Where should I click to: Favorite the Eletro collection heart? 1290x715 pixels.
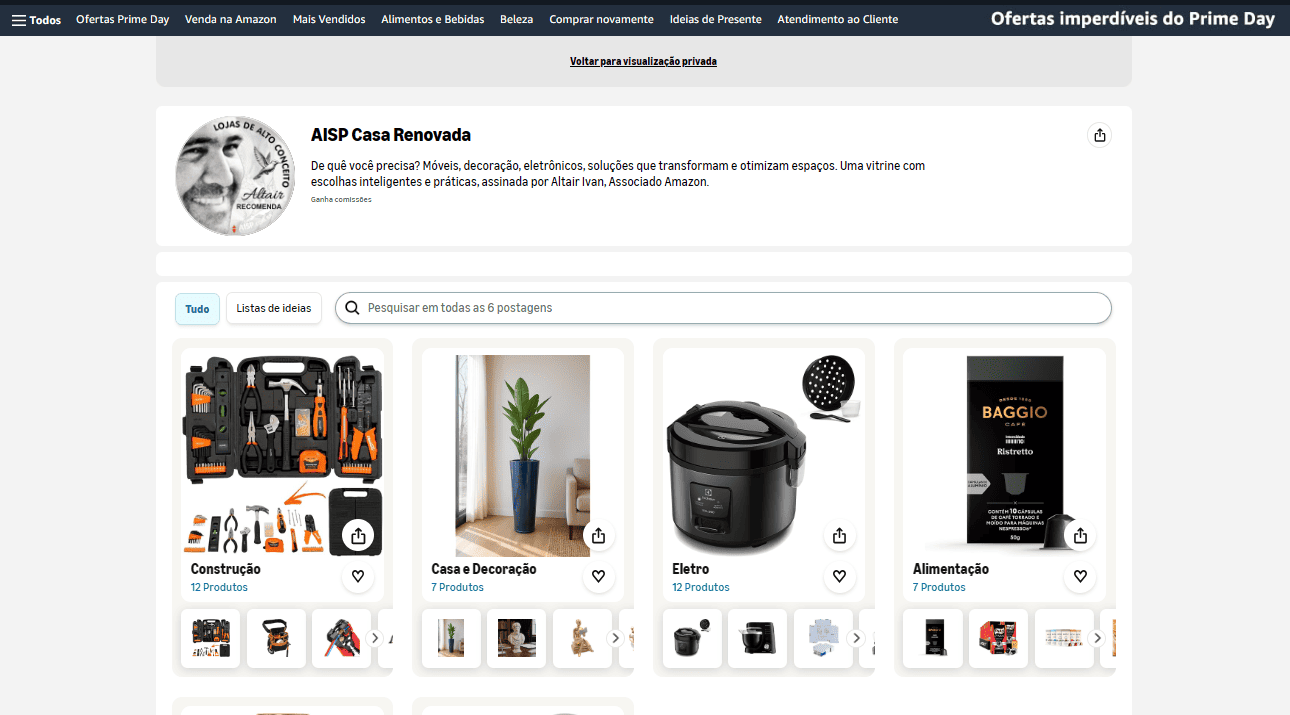[839, 576]
